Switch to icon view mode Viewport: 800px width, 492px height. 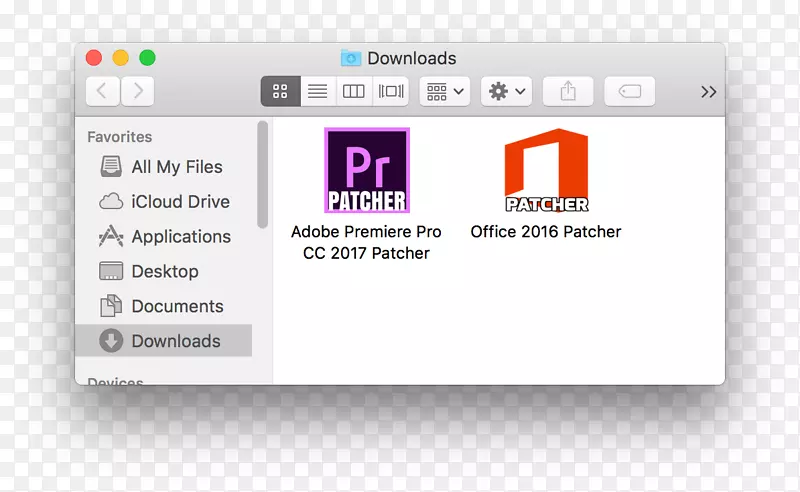(280, 91)
